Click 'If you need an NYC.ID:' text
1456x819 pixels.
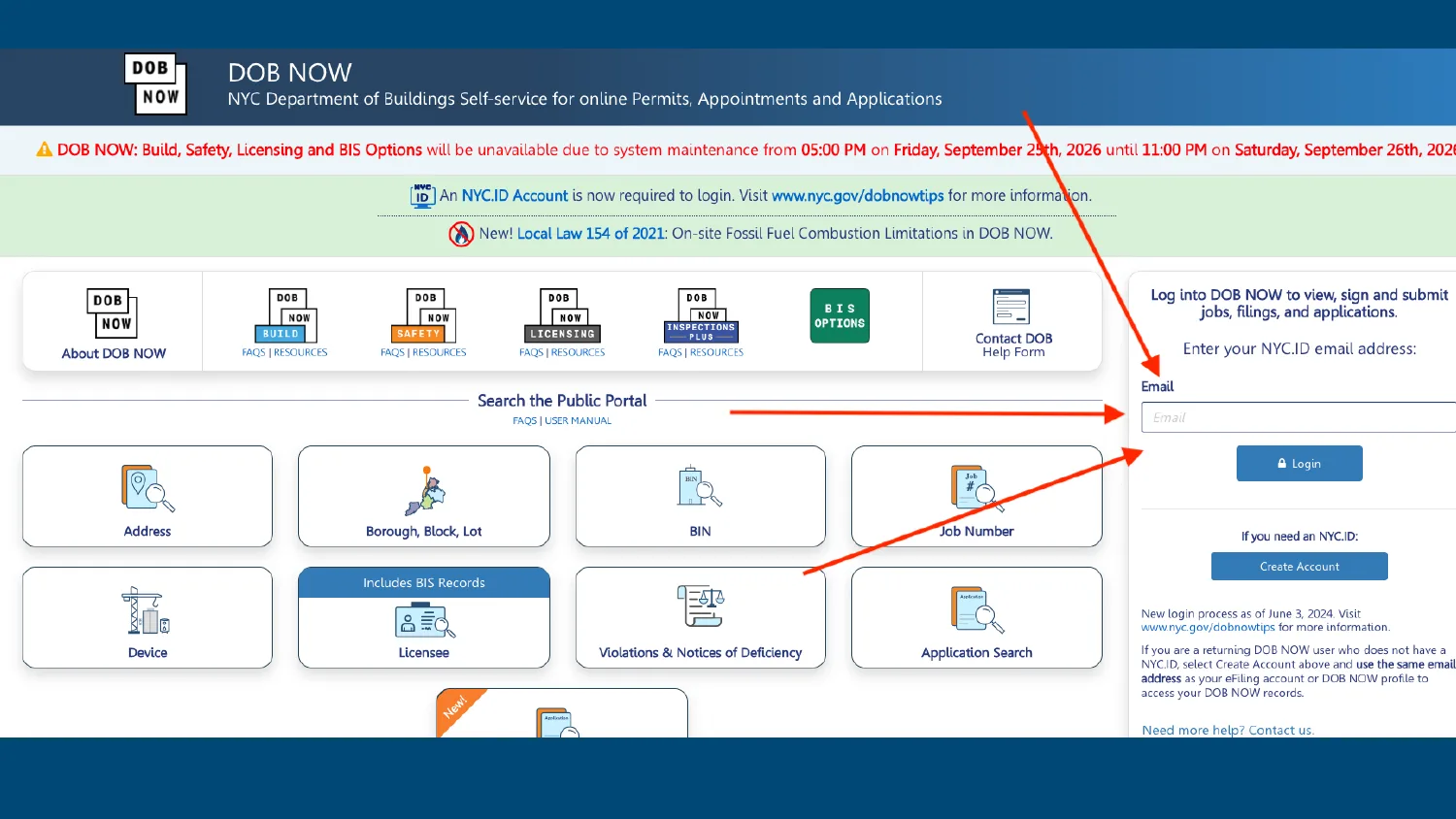[x=1299, y=537]
